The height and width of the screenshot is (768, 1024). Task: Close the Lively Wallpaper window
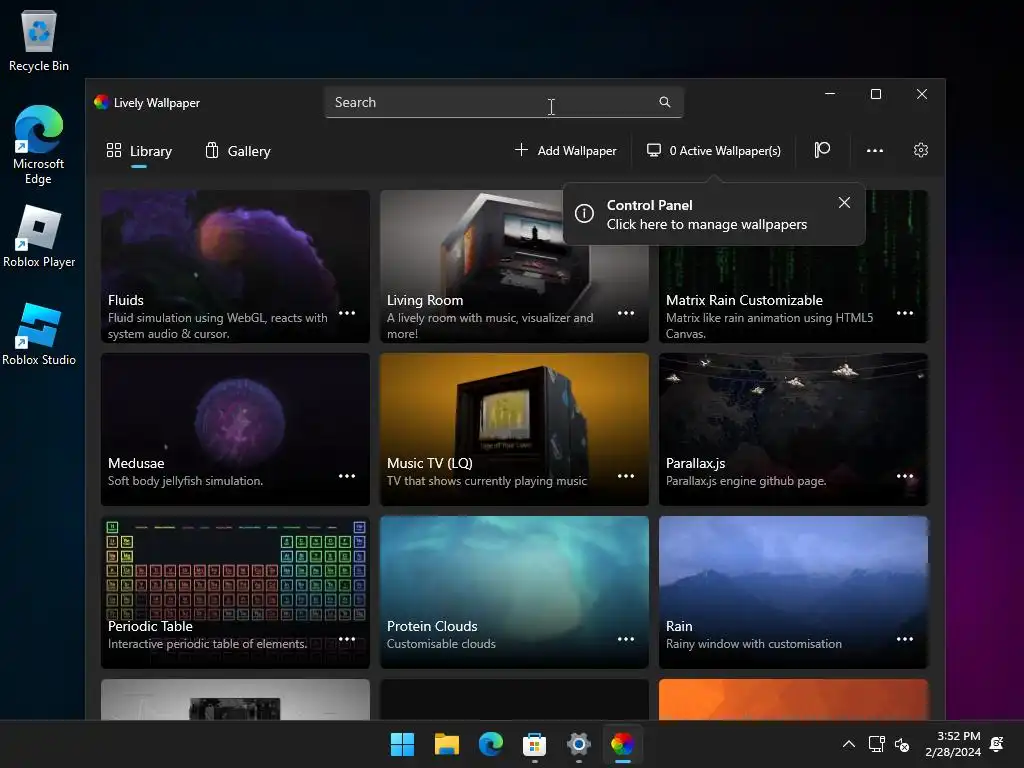coord(921,94)
